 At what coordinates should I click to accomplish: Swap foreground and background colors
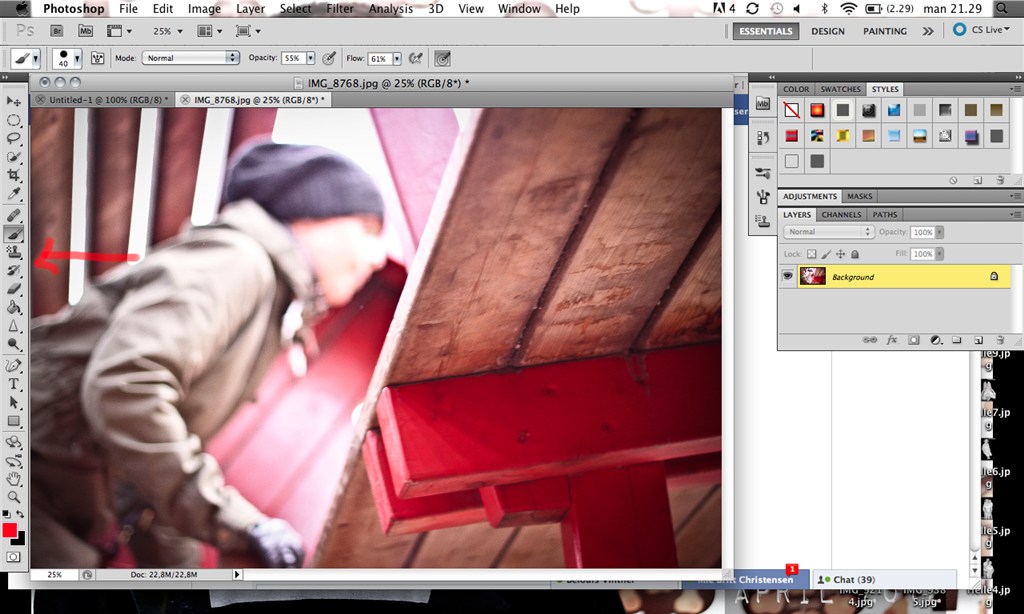[x=20, y=514]
